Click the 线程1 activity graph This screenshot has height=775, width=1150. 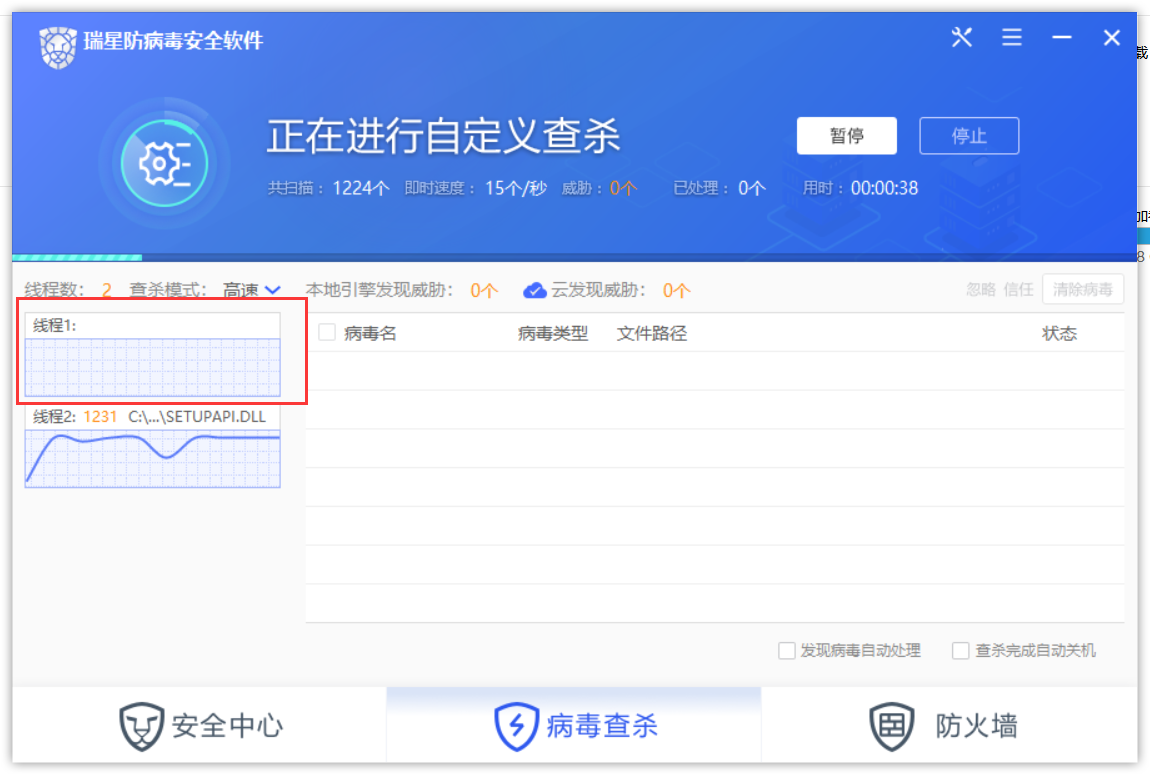[x=153, y=367]
